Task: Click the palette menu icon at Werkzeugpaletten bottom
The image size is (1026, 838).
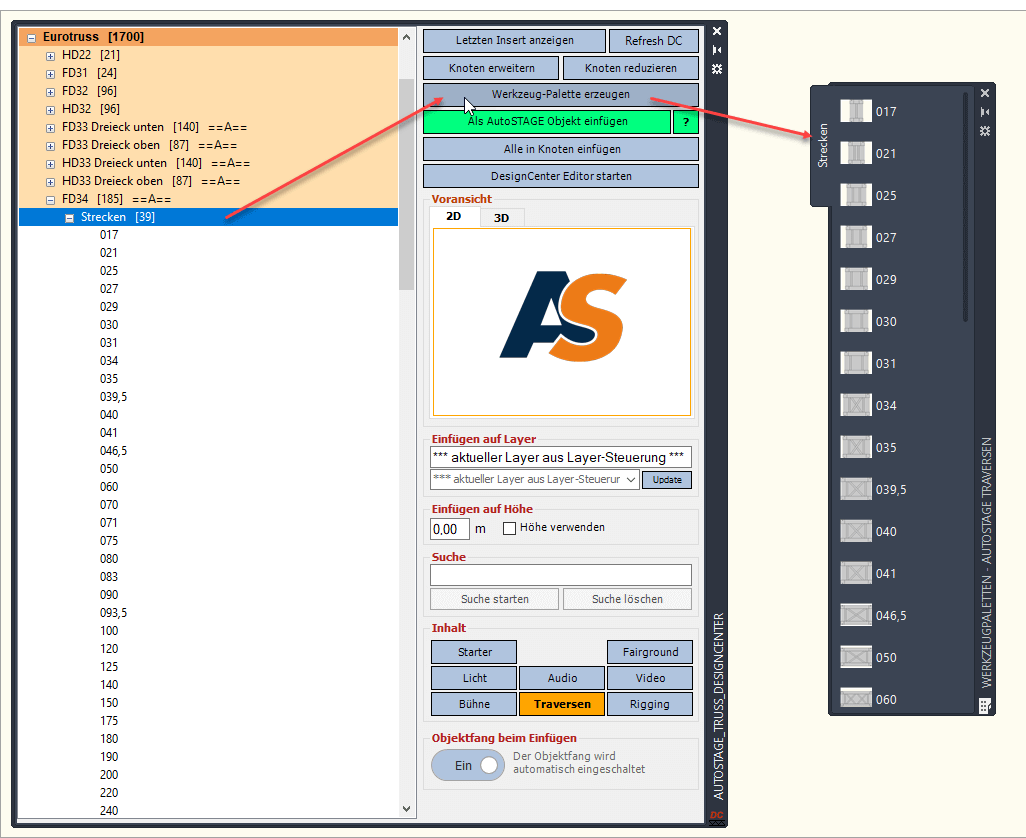Action: [x=985, y=705]
